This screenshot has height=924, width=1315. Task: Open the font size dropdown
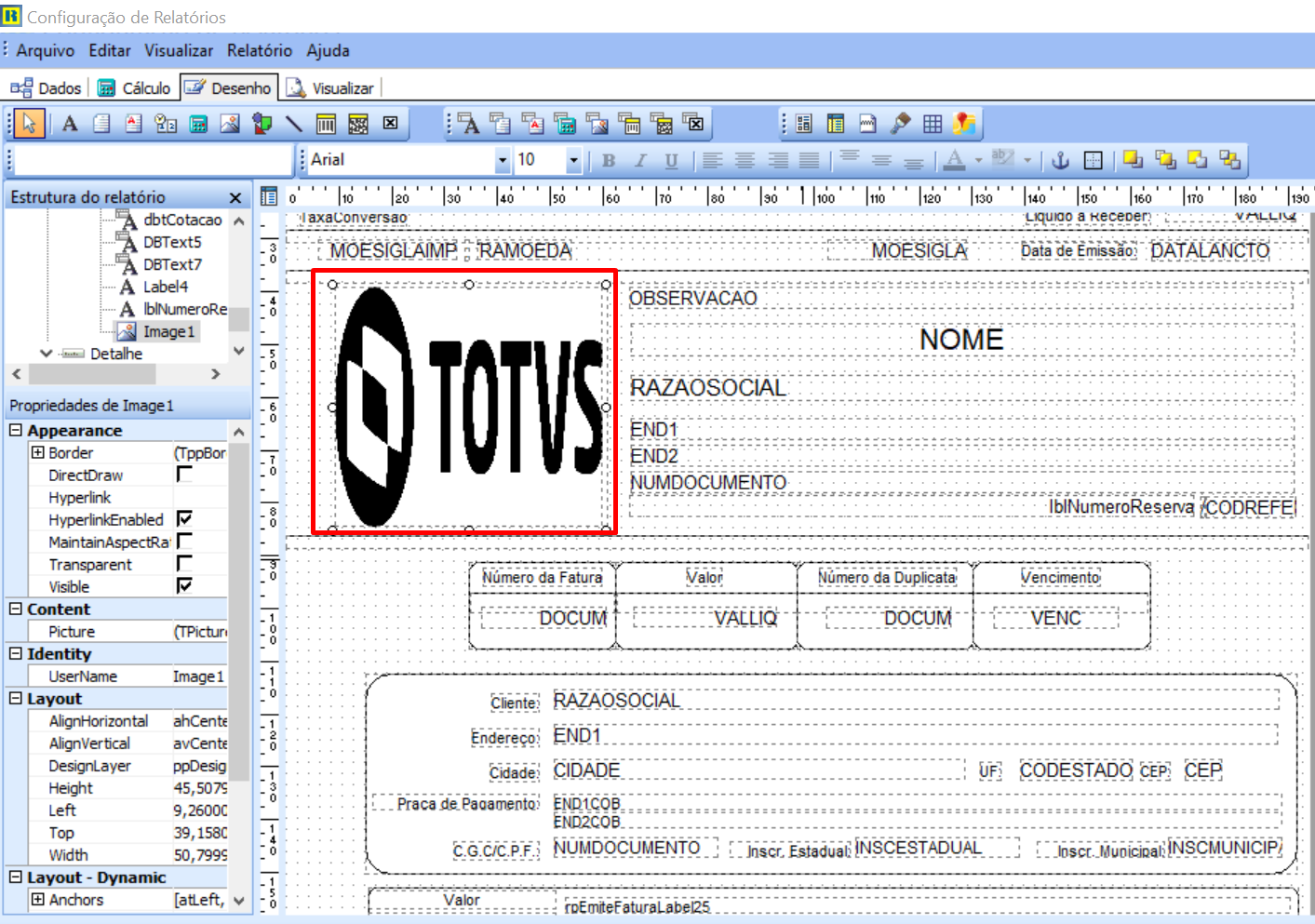tap(573, 160)
